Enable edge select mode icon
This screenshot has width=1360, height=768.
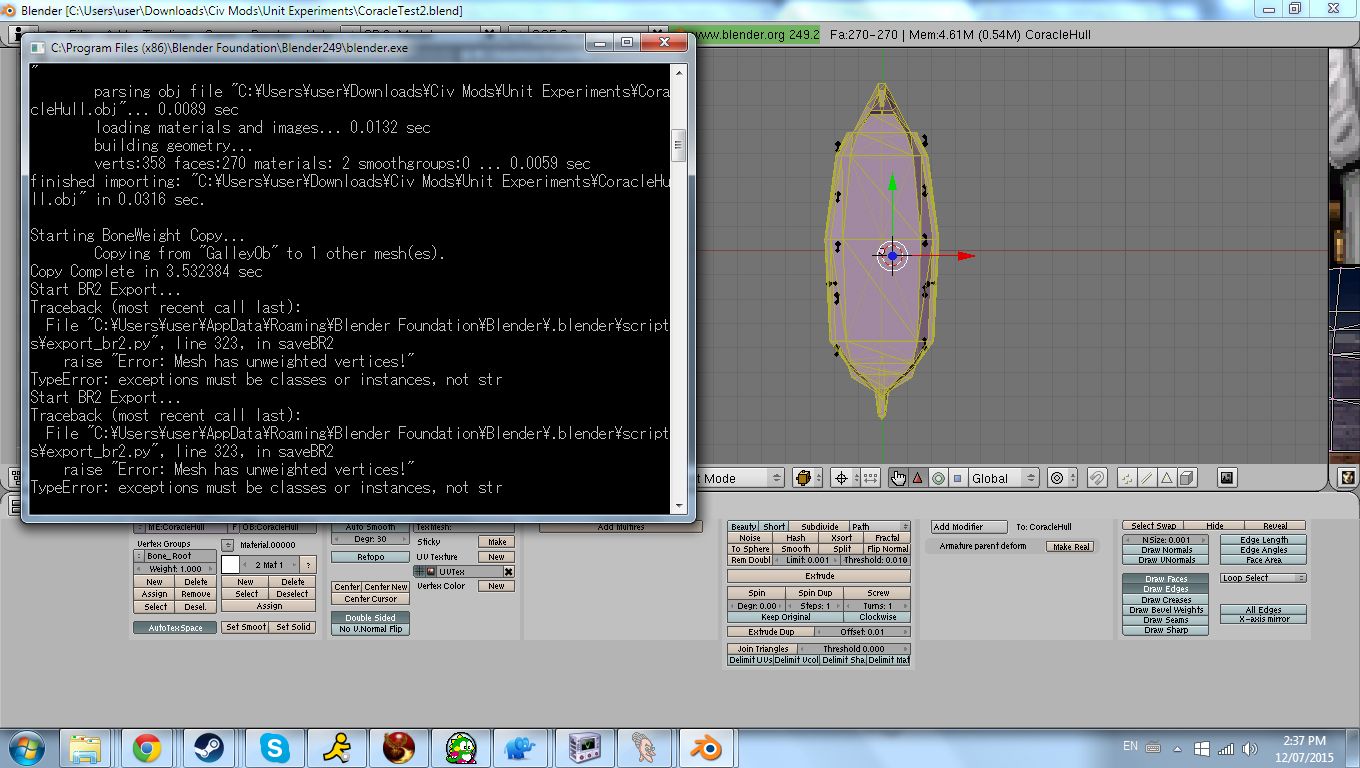click(1146, 478)
